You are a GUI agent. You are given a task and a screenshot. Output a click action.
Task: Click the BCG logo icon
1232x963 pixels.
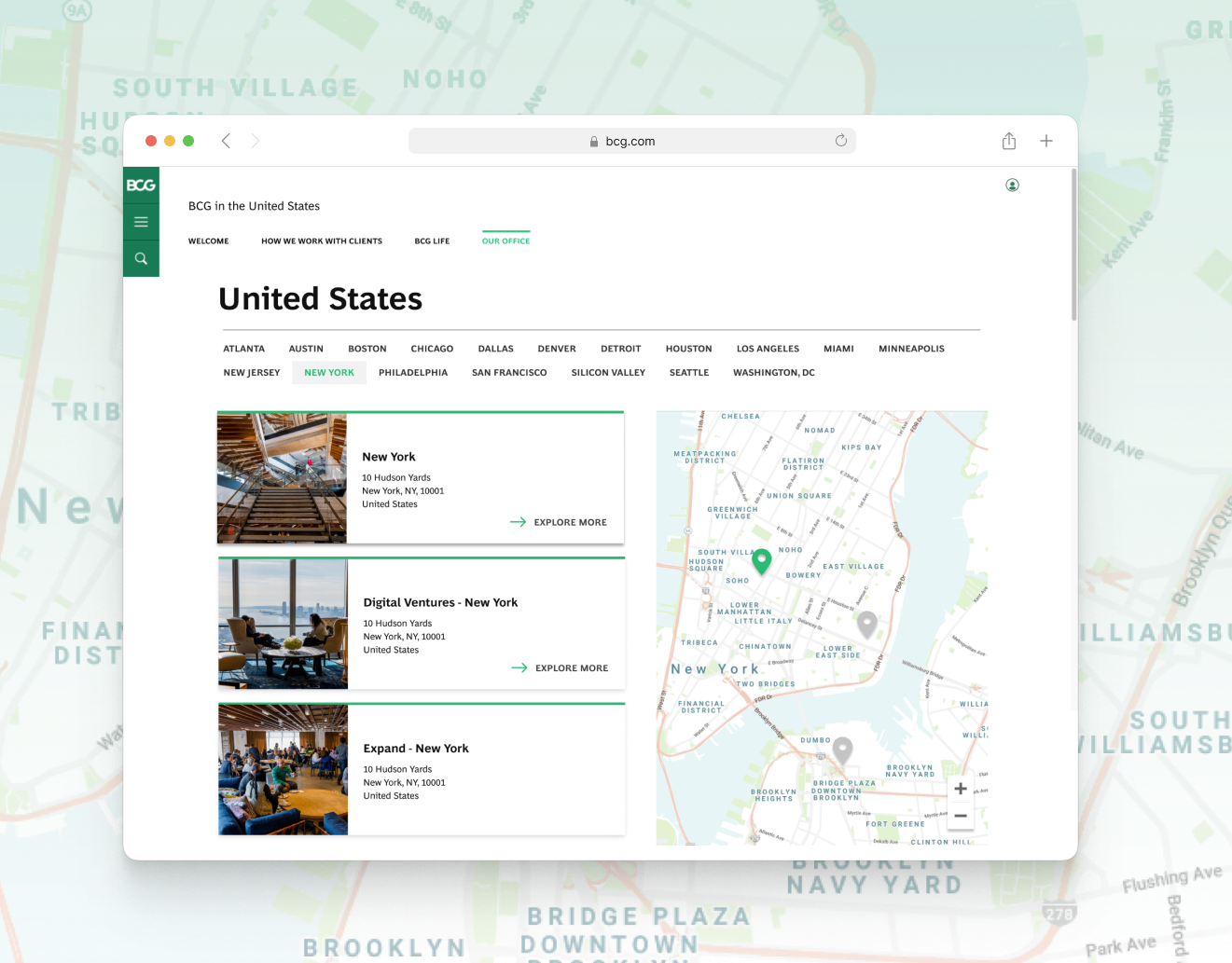click(x=141, y=186)
